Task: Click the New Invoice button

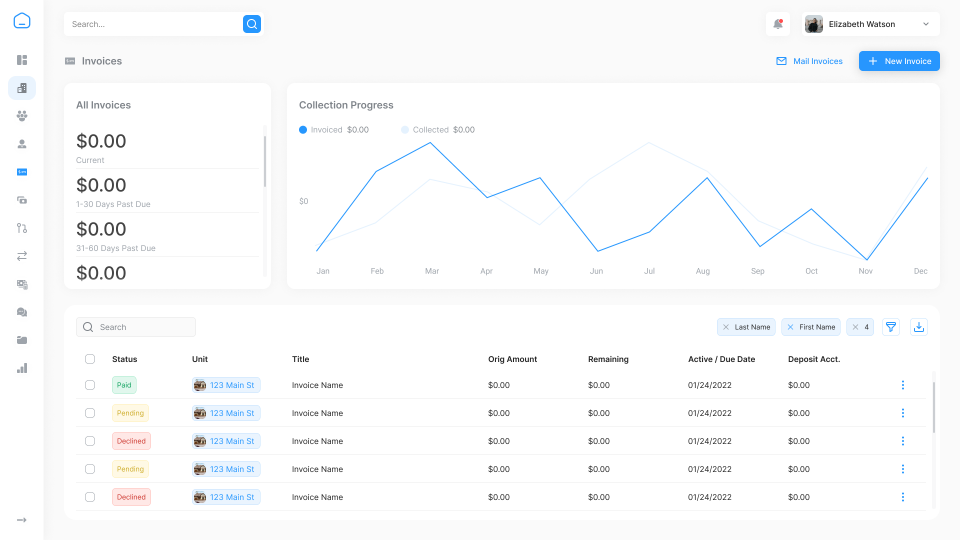Action: [899, 61]
